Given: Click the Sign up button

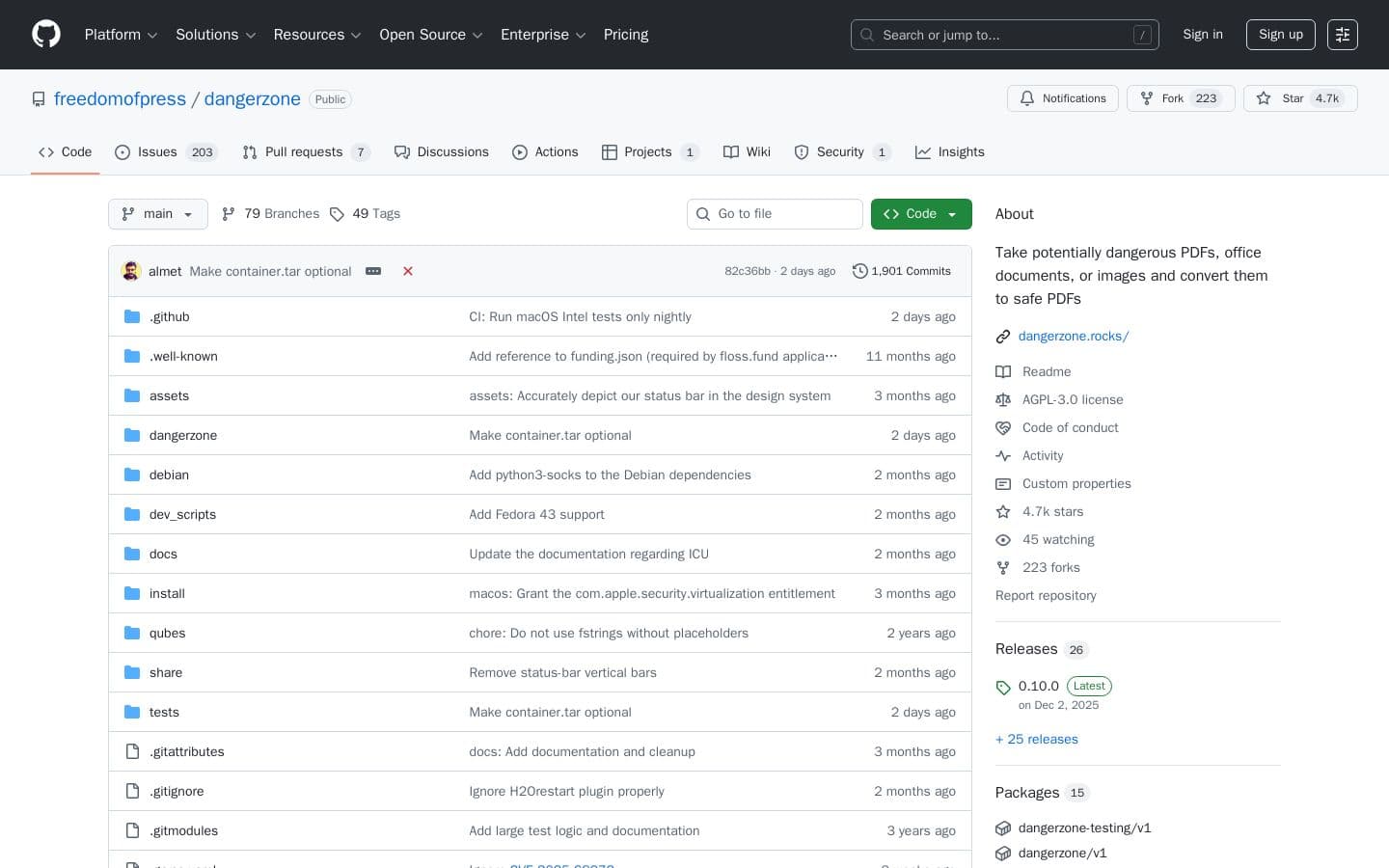Looking at the screenshot, I should [1281, 35].
